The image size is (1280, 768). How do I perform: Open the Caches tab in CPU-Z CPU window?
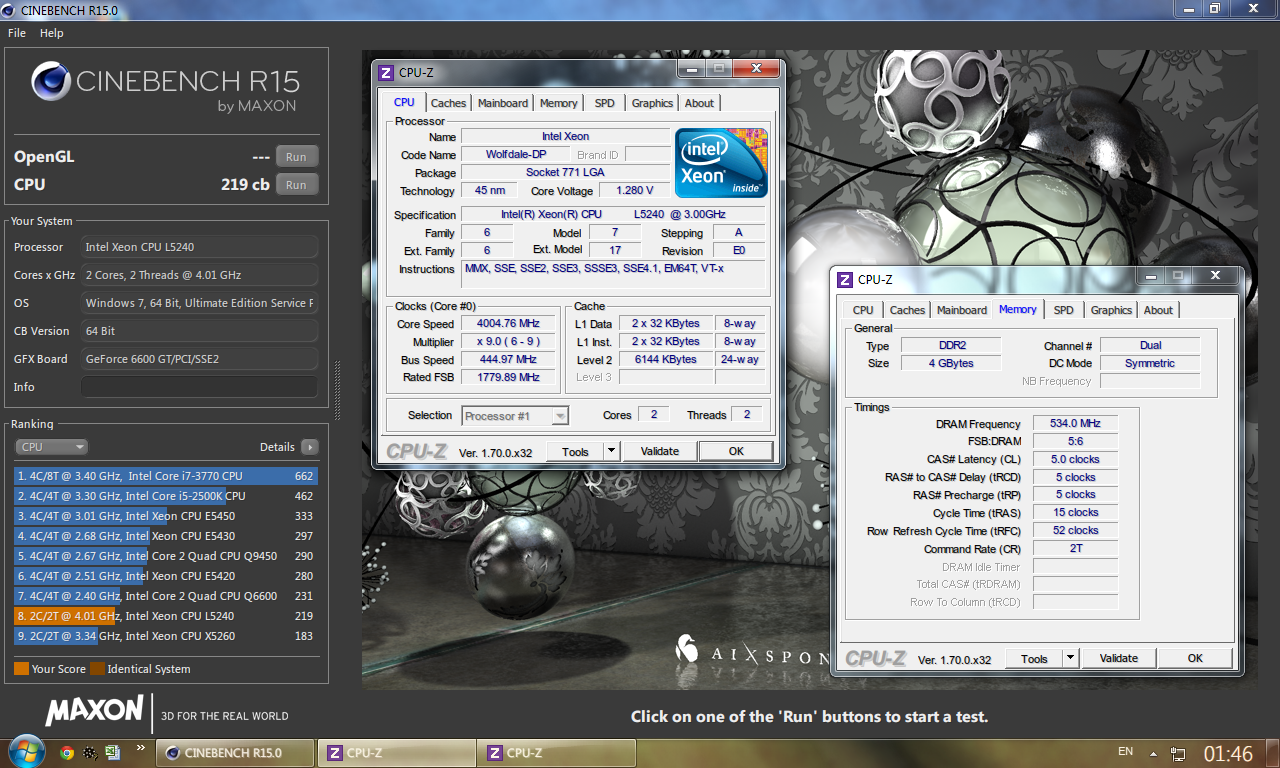tap(448, 103)
